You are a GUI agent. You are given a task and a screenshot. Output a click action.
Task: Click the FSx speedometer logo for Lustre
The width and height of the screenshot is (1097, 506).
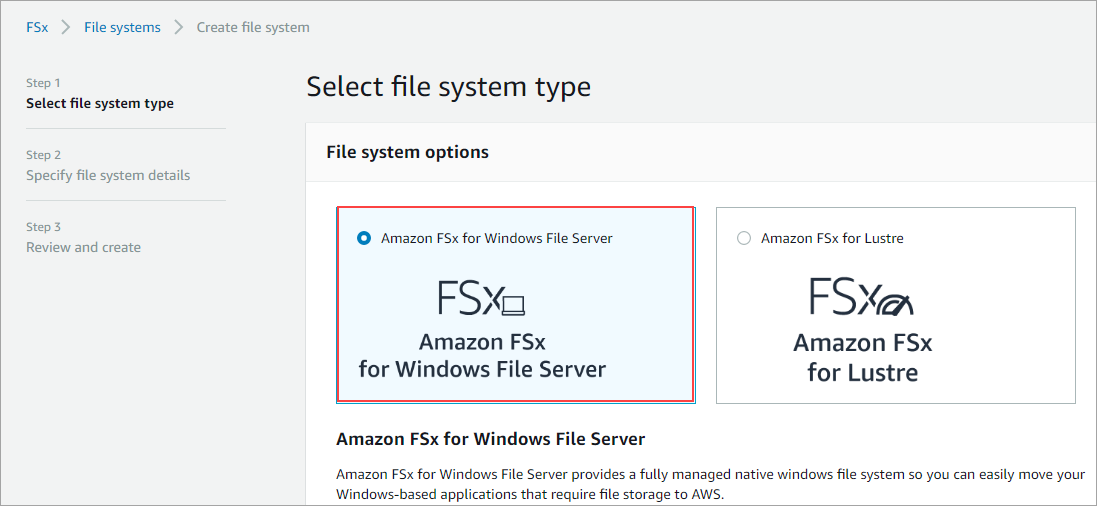(x=862, y=296)
